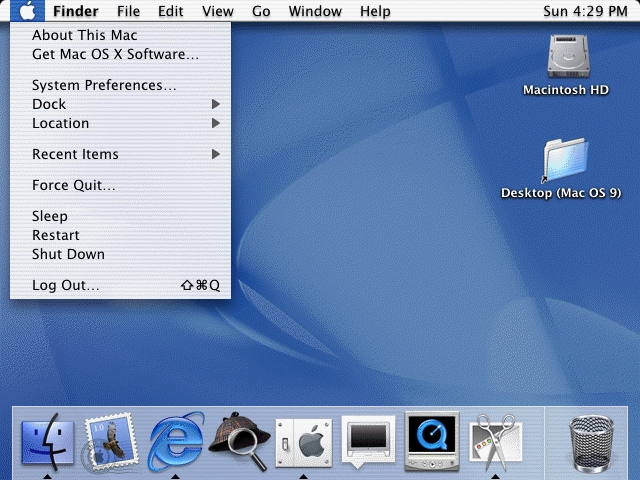Choose About This Mac

120,35
